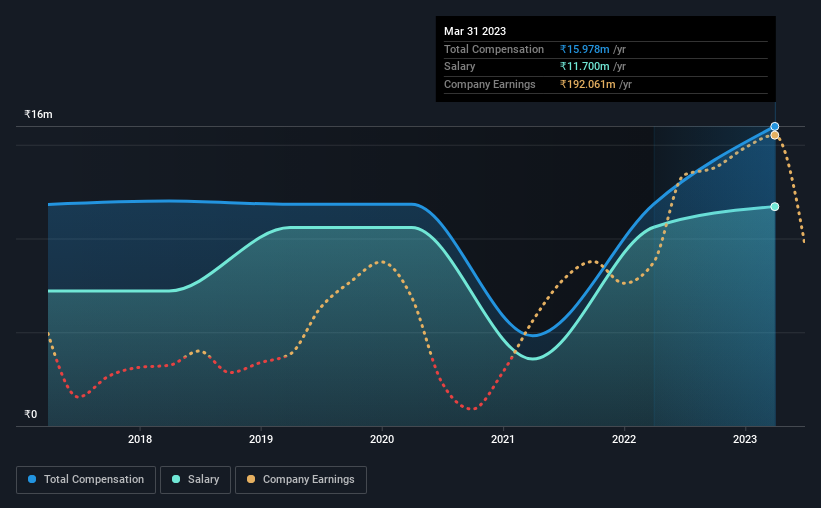Select the 2023 x-axis label
The image size is (821, 508).
(x=745, y=439)
